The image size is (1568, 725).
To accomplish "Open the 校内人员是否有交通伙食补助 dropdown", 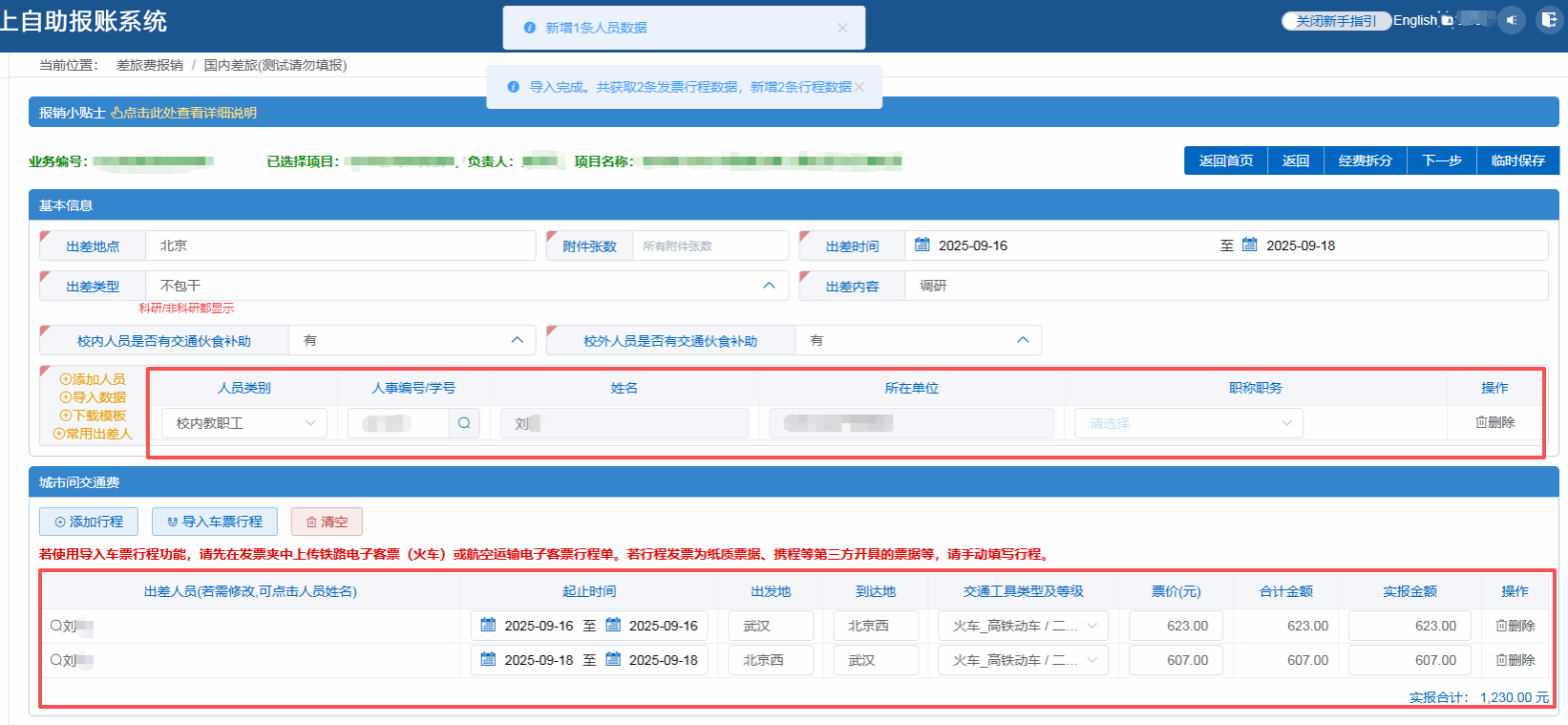I will pyautogui.click(x=517, y=340).
